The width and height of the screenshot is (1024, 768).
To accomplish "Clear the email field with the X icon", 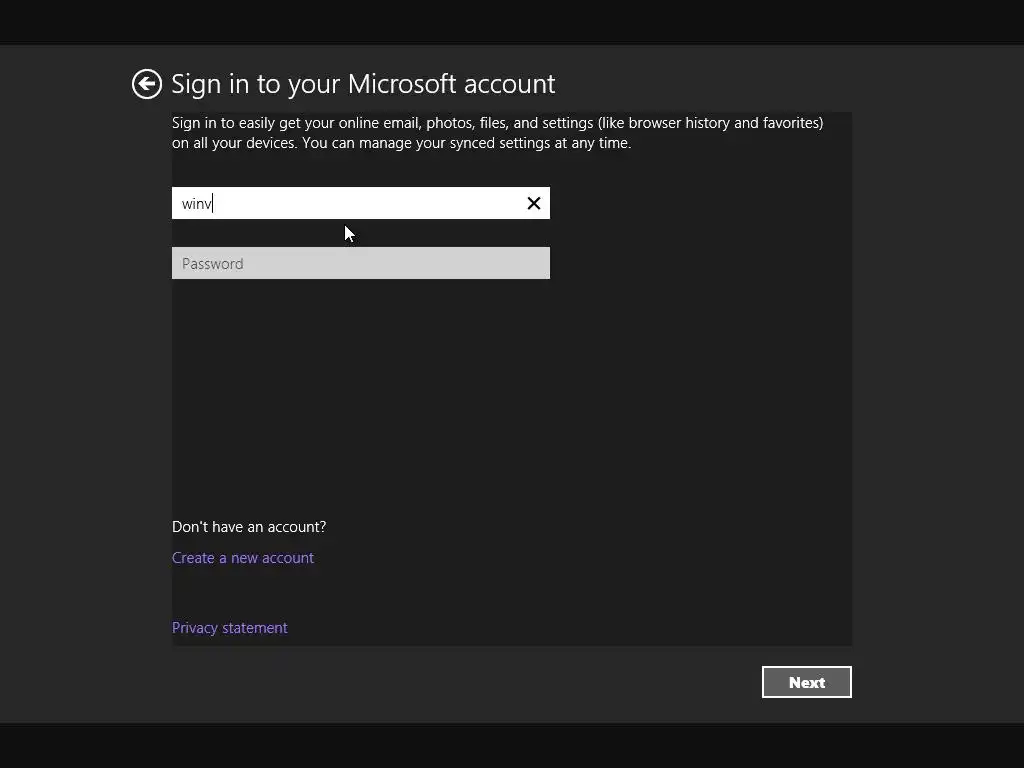I will pyautogui.click(x=534, y=204).
